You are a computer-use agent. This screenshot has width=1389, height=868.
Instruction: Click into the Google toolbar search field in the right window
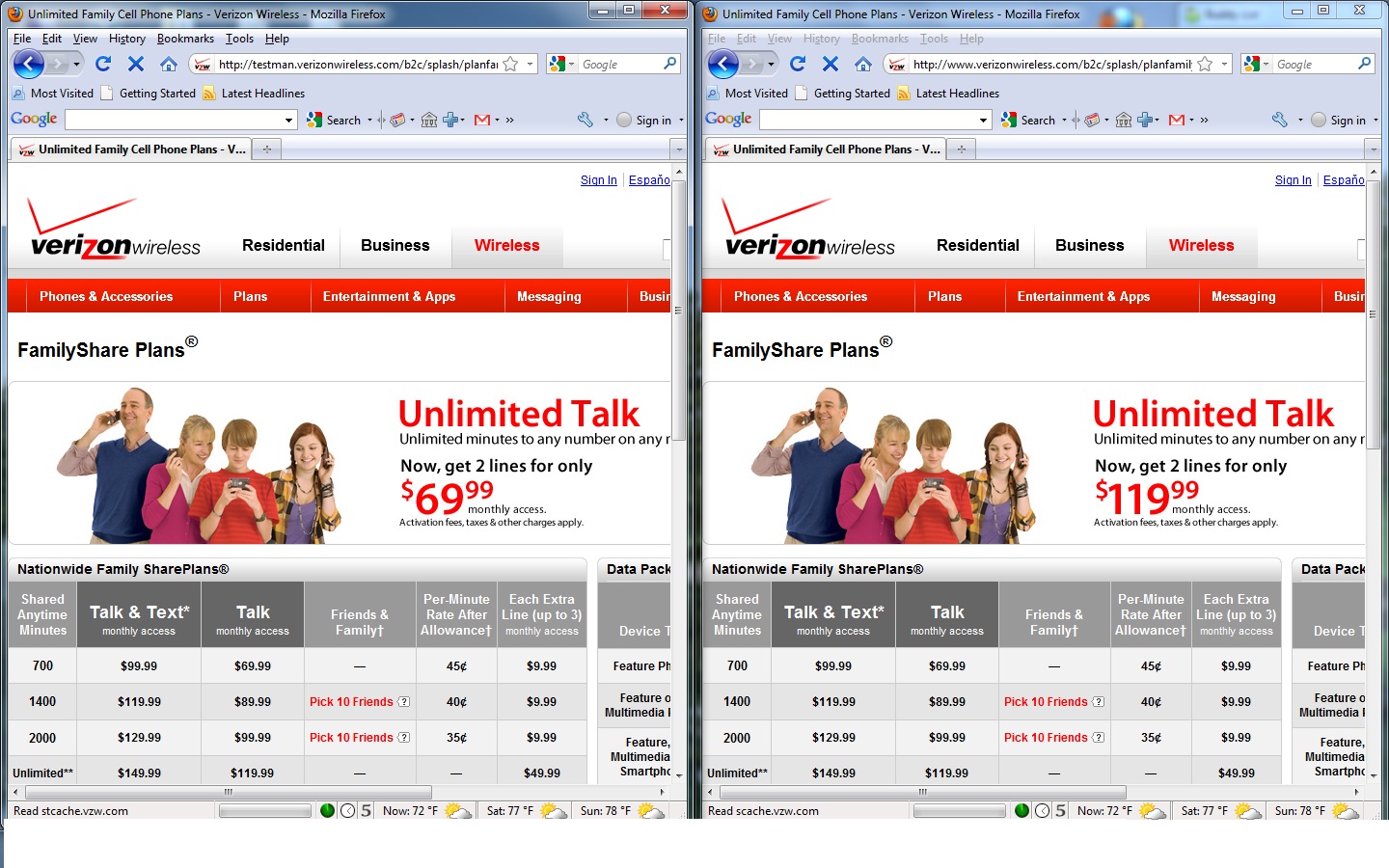[867, 121]
